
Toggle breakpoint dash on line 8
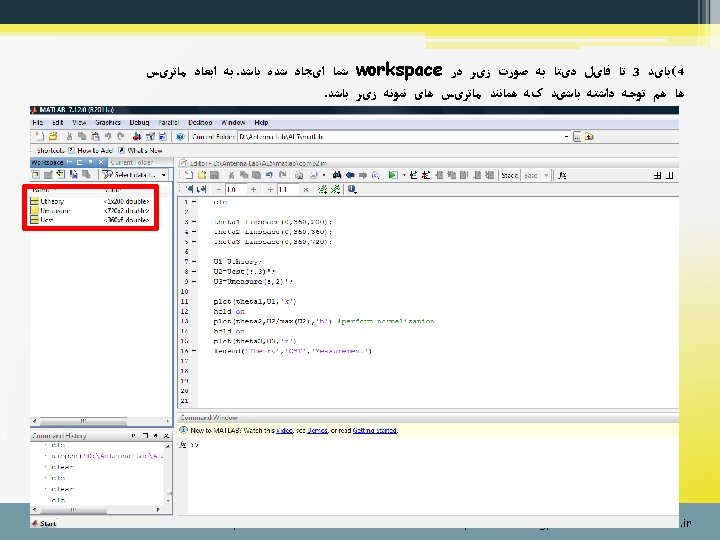(194, 271)
